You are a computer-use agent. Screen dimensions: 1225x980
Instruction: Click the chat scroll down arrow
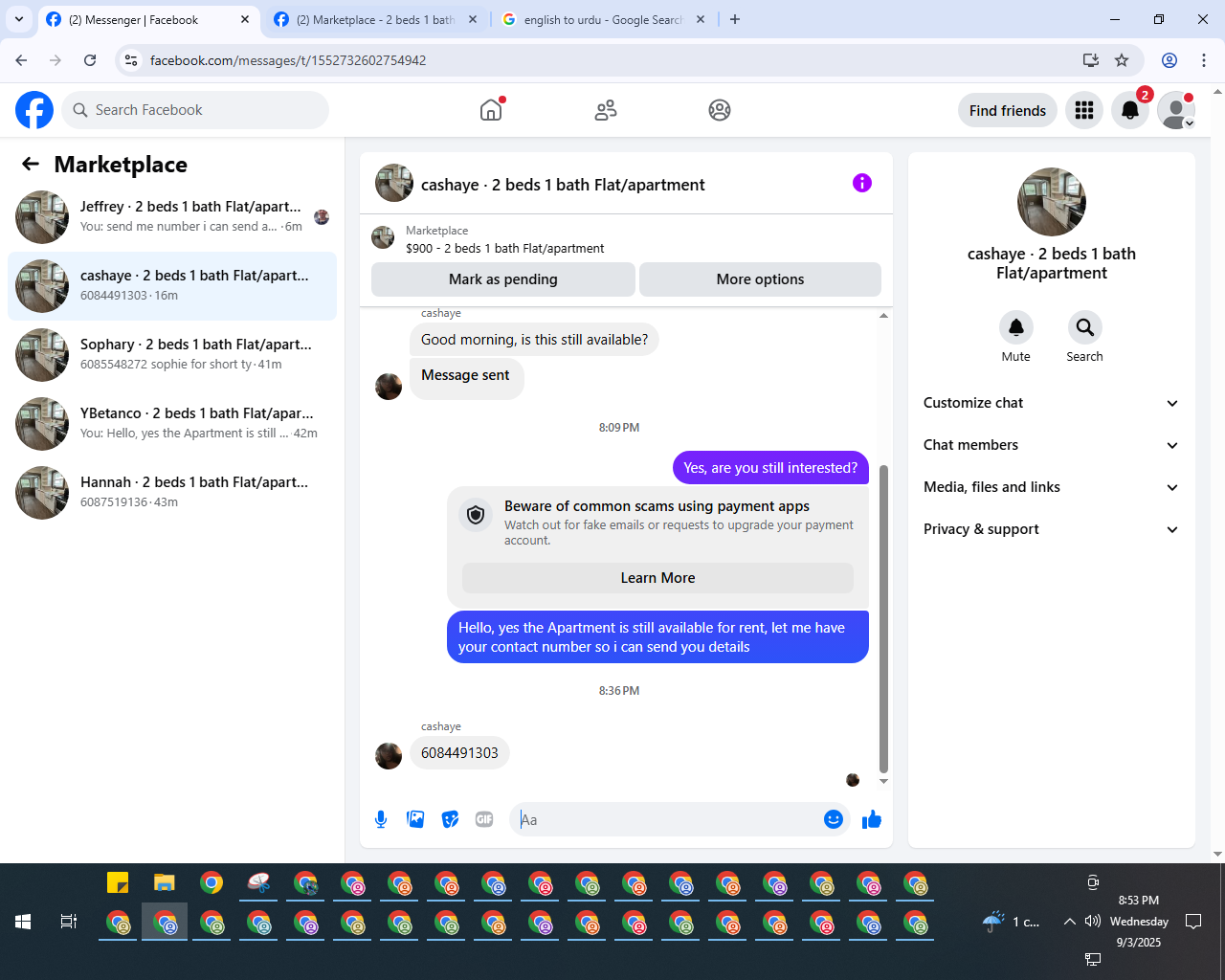883,782
